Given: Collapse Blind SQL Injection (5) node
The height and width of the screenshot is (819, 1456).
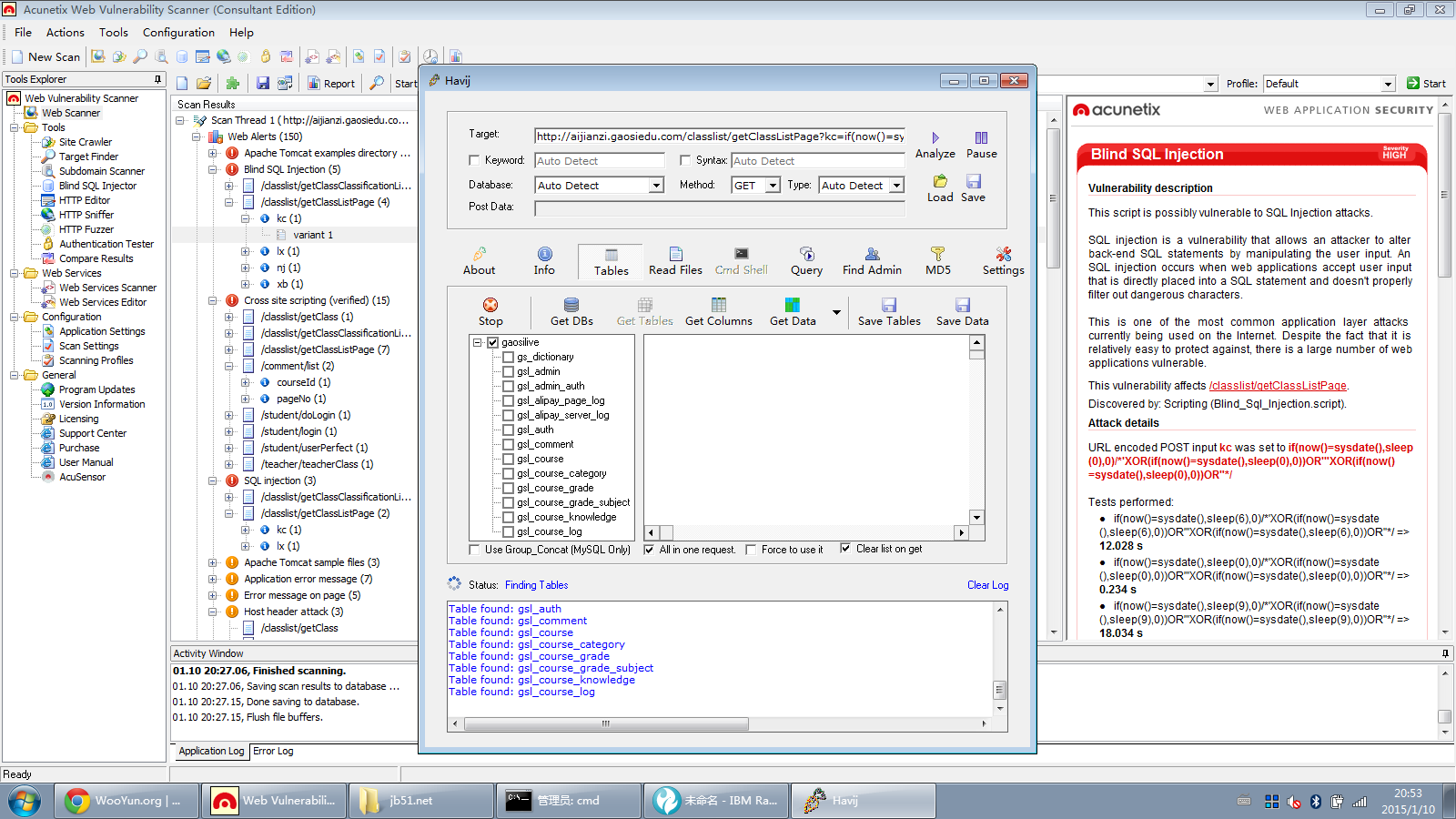Looking at the screenshot, I should pos(213,169).
